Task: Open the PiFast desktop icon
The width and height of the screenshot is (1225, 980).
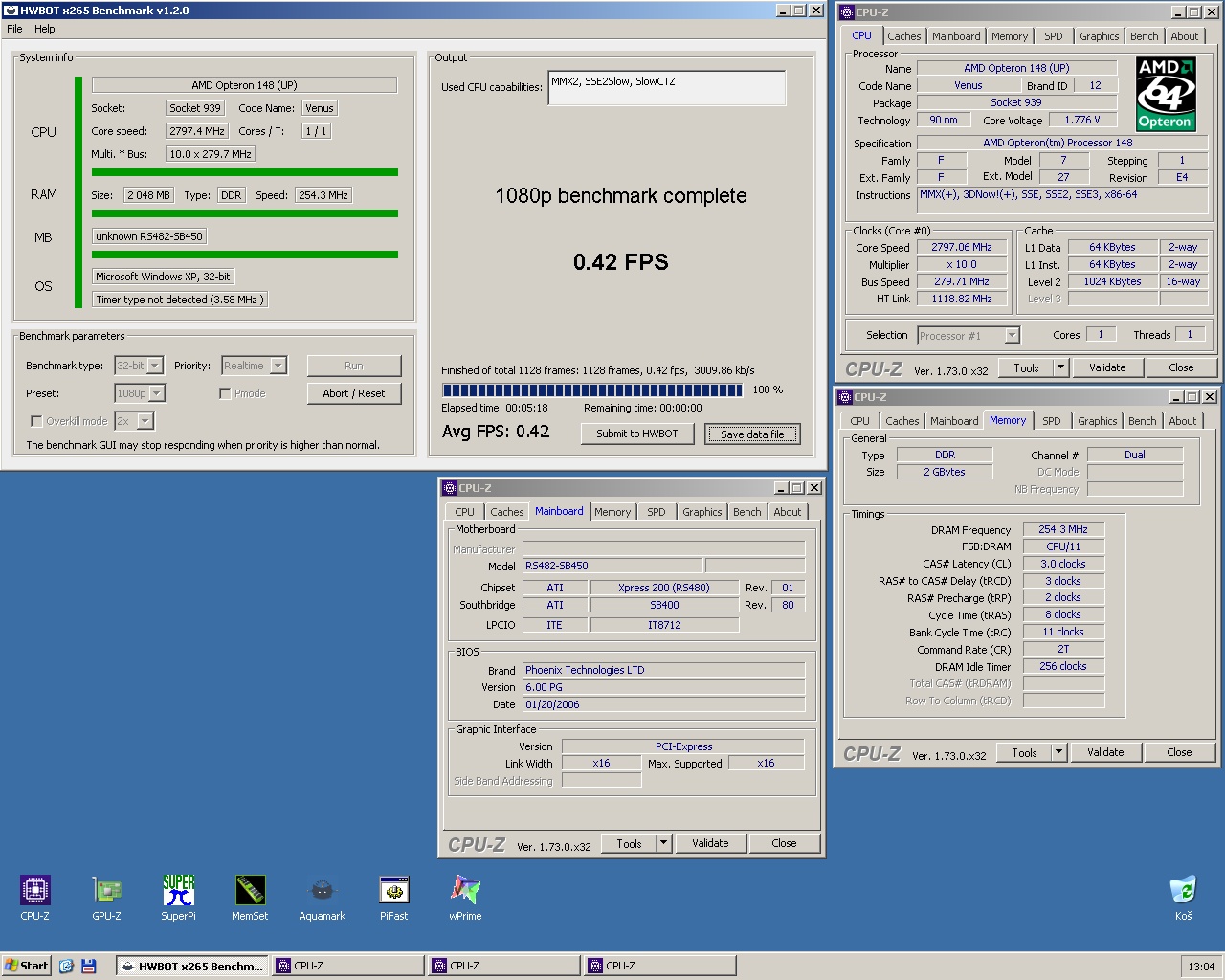Action: pos(393,898)
